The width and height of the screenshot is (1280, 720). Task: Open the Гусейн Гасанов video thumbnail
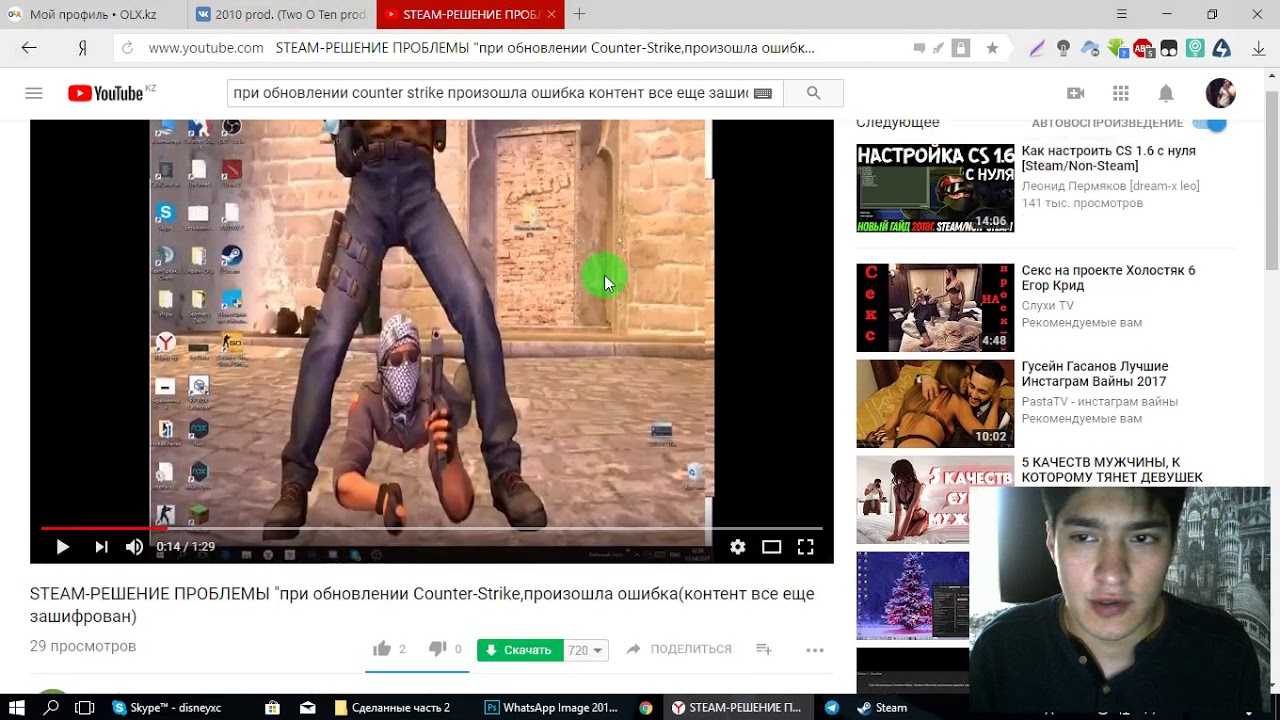(x=935, y=404)
